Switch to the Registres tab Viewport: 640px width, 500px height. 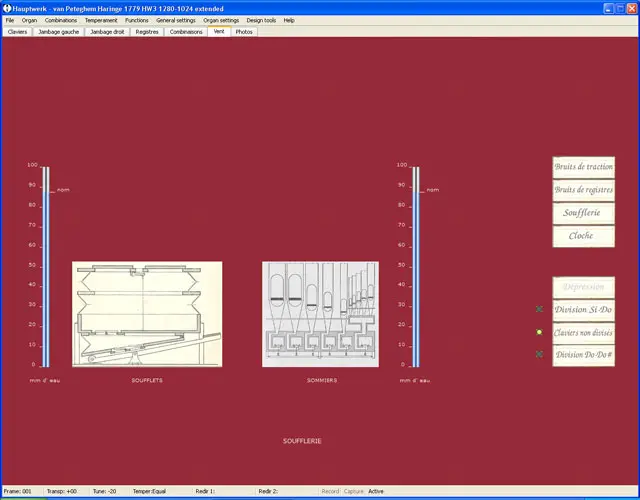click(x=147, y=32)
